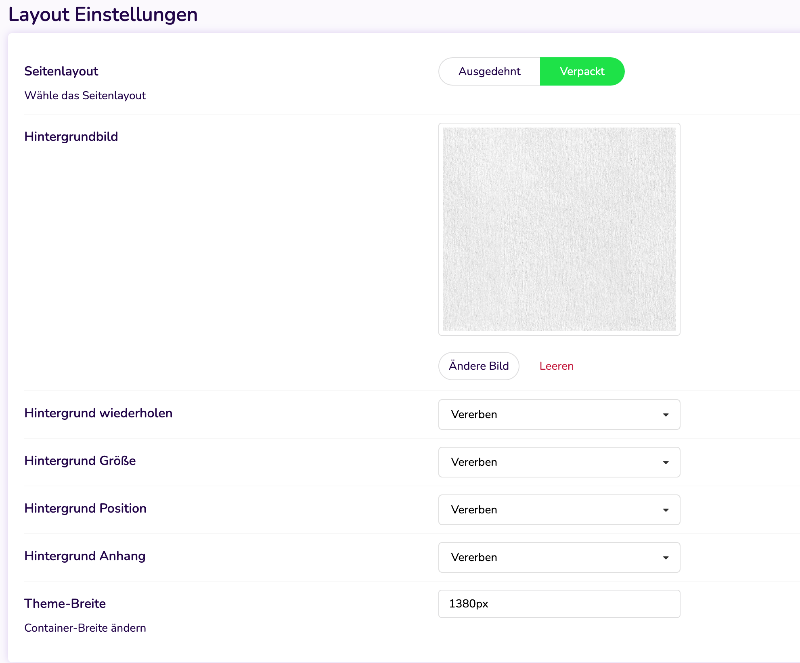
Task: Select the Verpackt layout option
Action: [x=582, y=71]
